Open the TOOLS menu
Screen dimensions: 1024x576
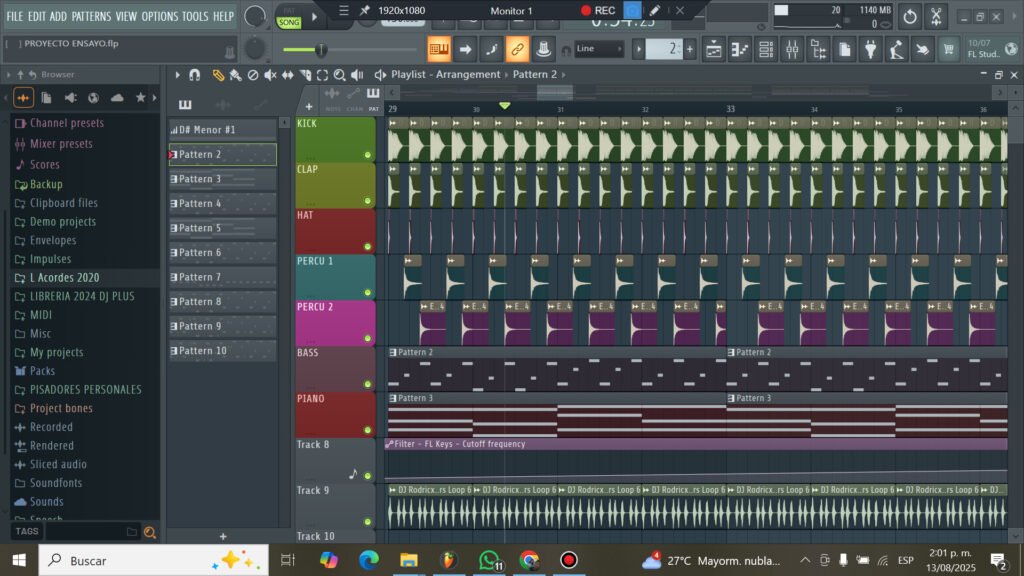click(x=195, y=16)
